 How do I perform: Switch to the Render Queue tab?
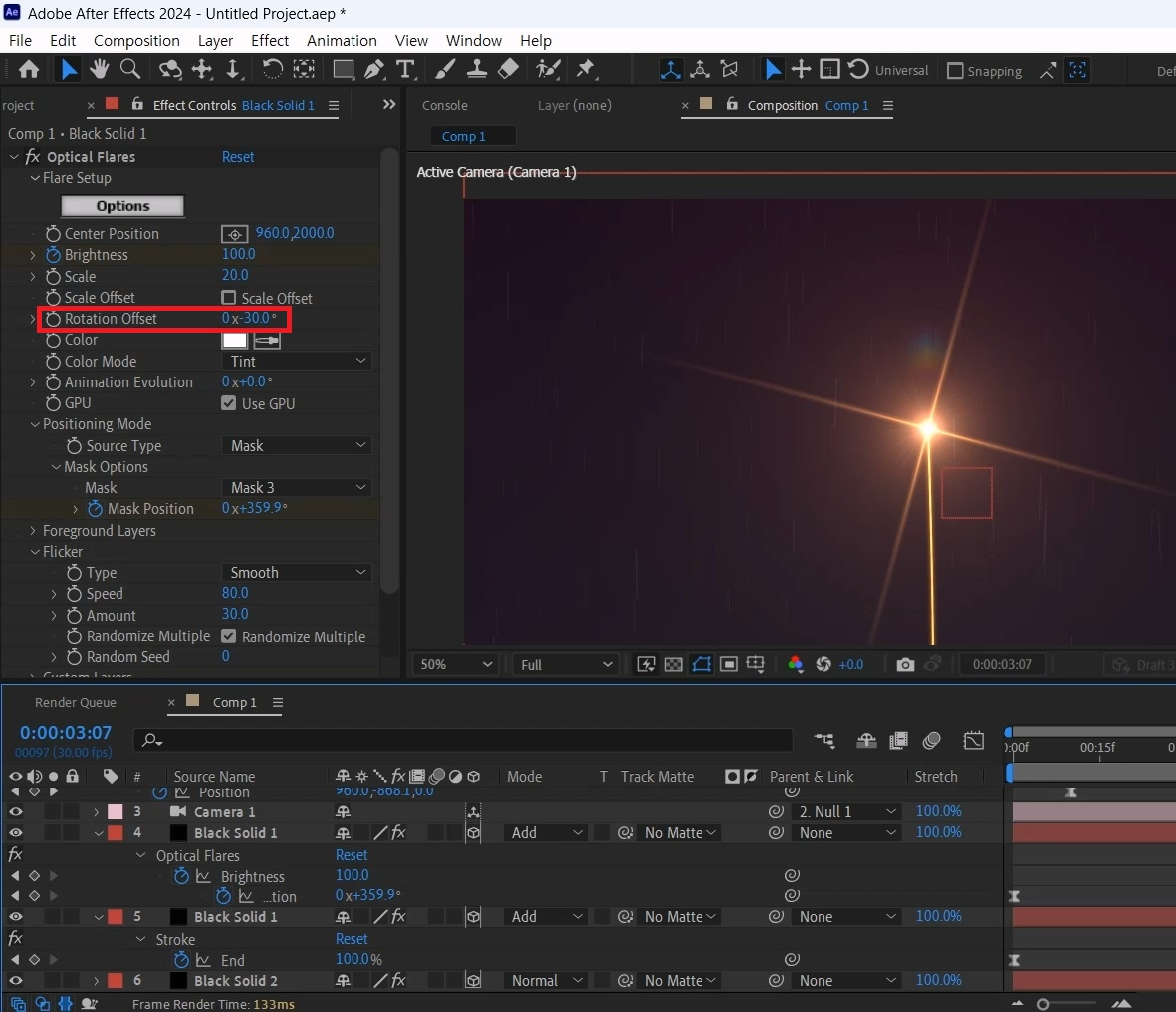[76, 703]
